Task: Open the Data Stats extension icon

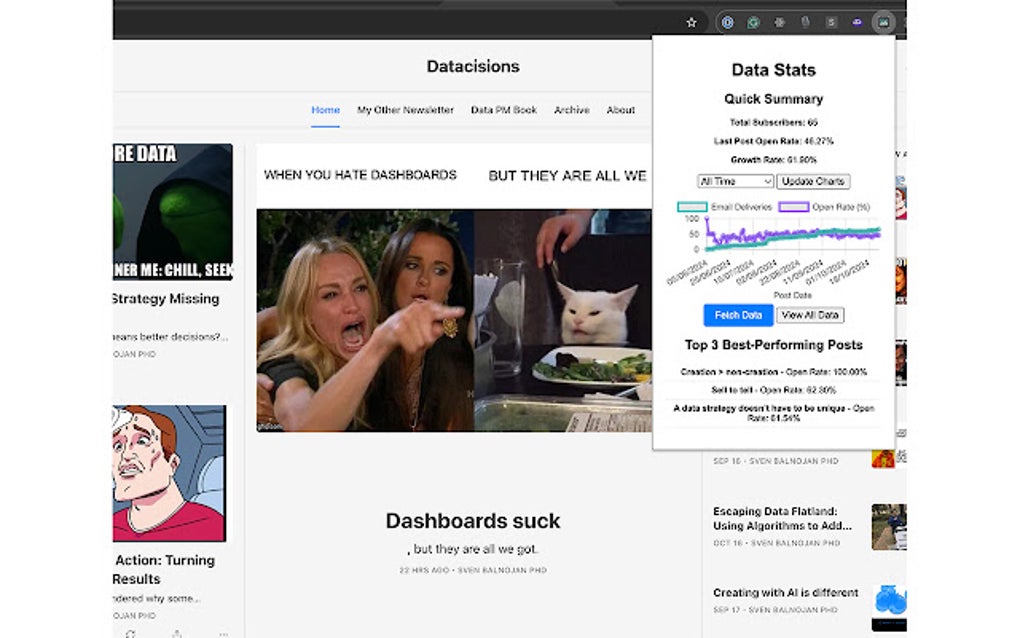Action: click(x=886, y=22)
